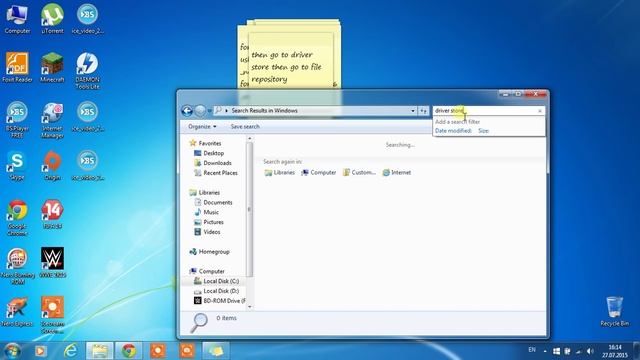Open Documents library

[x=213, y=202]
